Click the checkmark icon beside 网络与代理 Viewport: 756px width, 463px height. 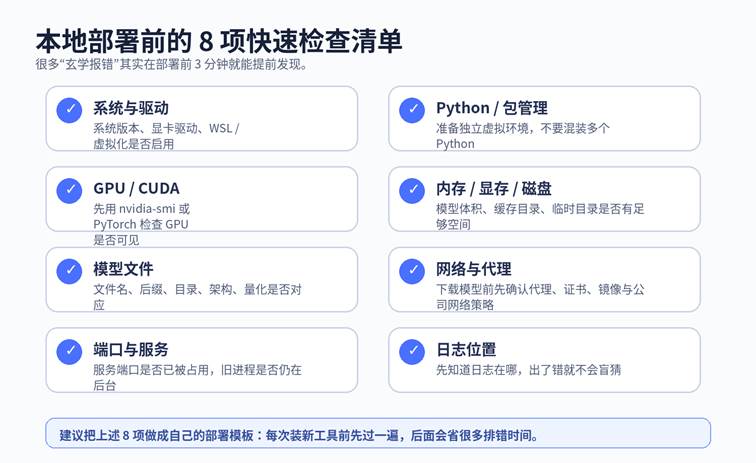pos(412,271)
